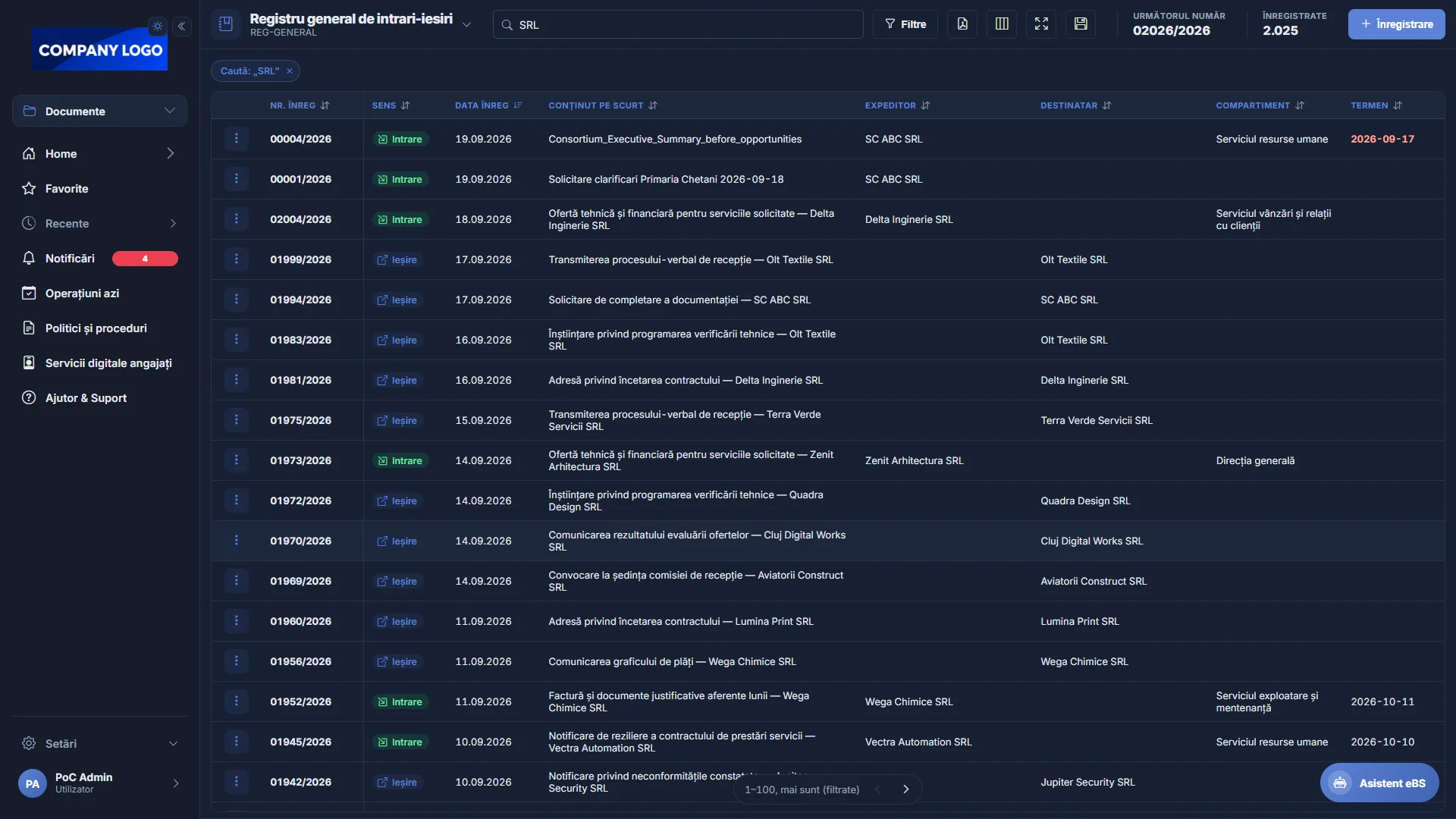Click the Intrare badge on row 01973/2026
Screen dimensions: 1456x819
pos(400,461)
